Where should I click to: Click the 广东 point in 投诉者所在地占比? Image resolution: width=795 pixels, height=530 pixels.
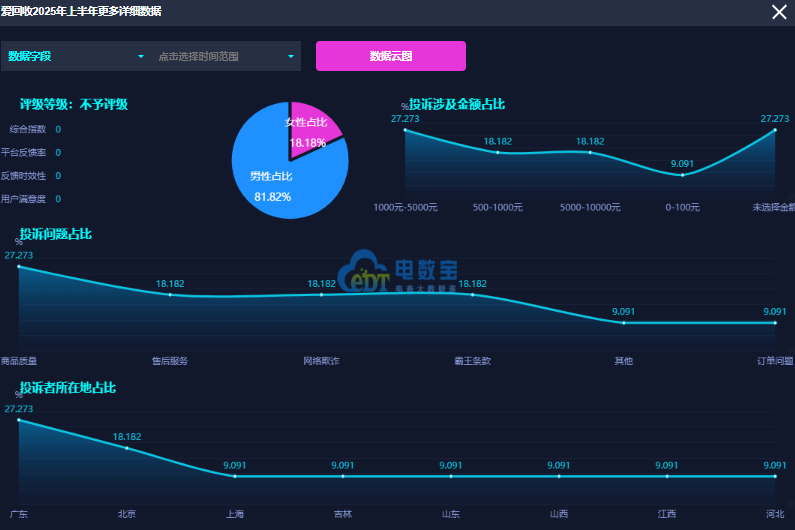(19, 420)
